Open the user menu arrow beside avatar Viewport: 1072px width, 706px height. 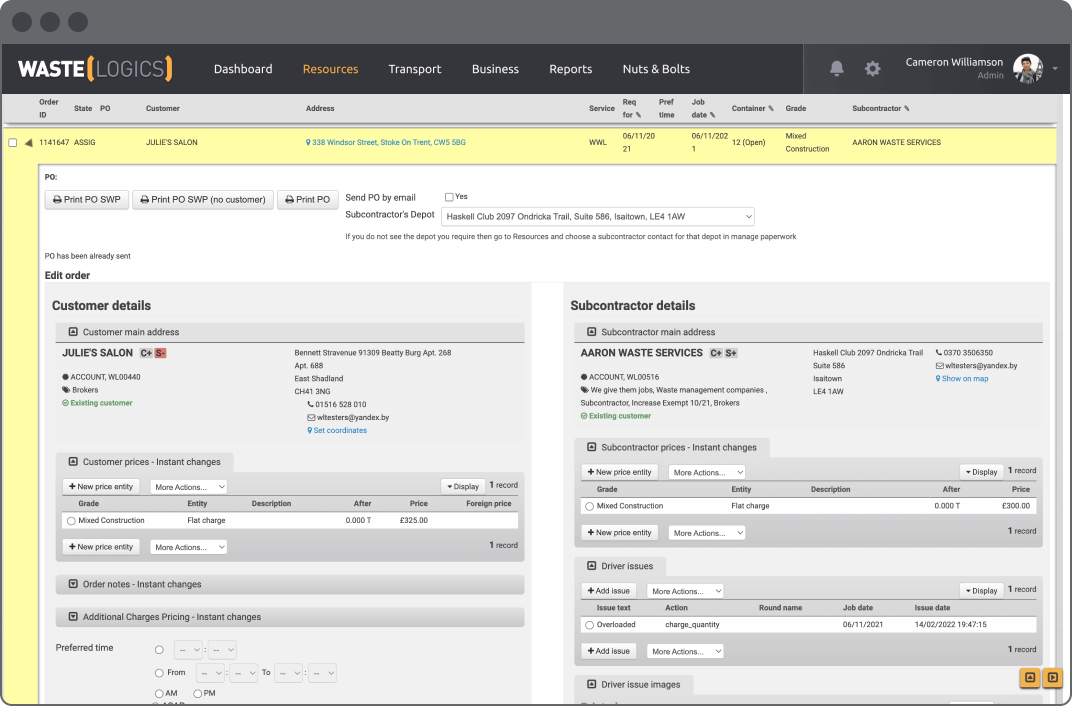[1055, 68]
